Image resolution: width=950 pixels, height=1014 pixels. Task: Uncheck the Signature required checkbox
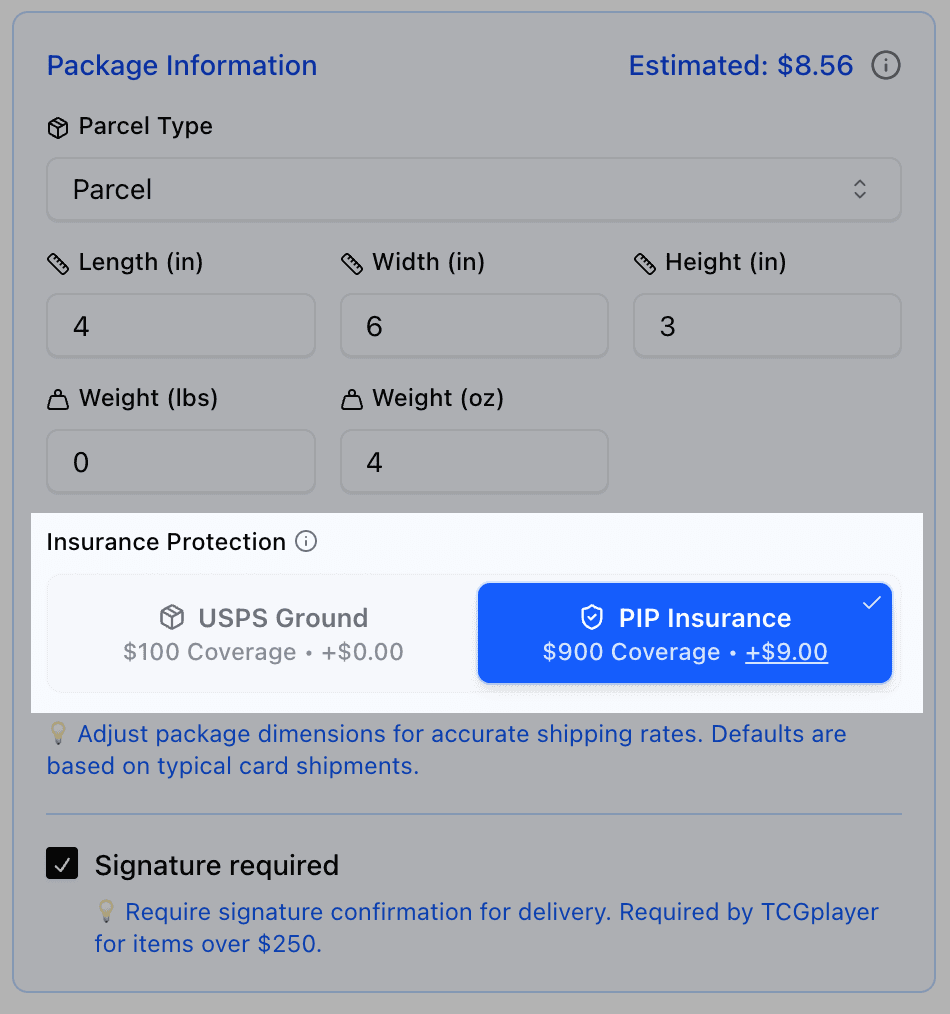(61, 864)
